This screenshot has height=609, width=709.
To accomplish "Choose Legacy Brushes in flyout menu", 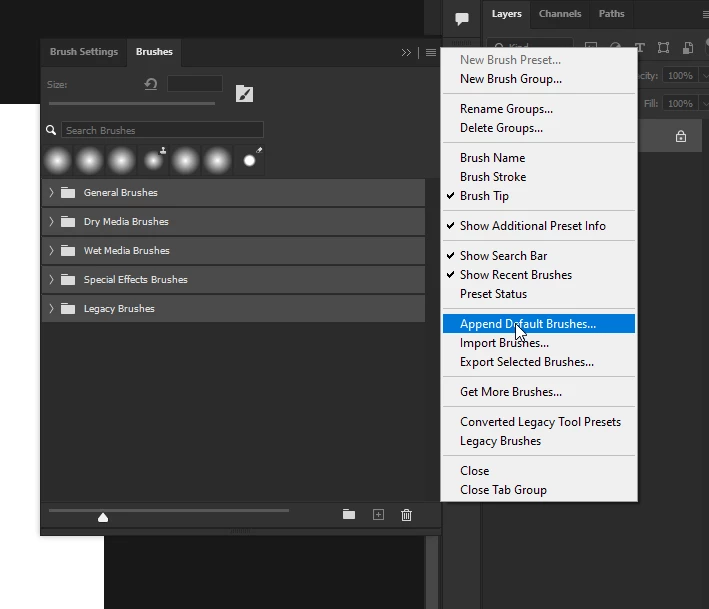I will pyautogui.click(x=539, y=441).
